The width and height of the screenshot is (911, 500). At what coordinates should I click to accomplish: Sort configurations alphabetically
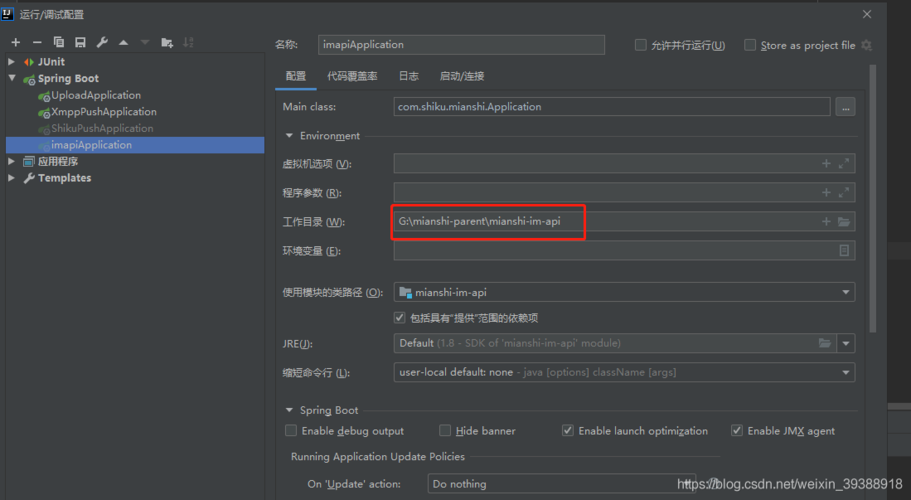pyautogui.click(x=188, y=42)
